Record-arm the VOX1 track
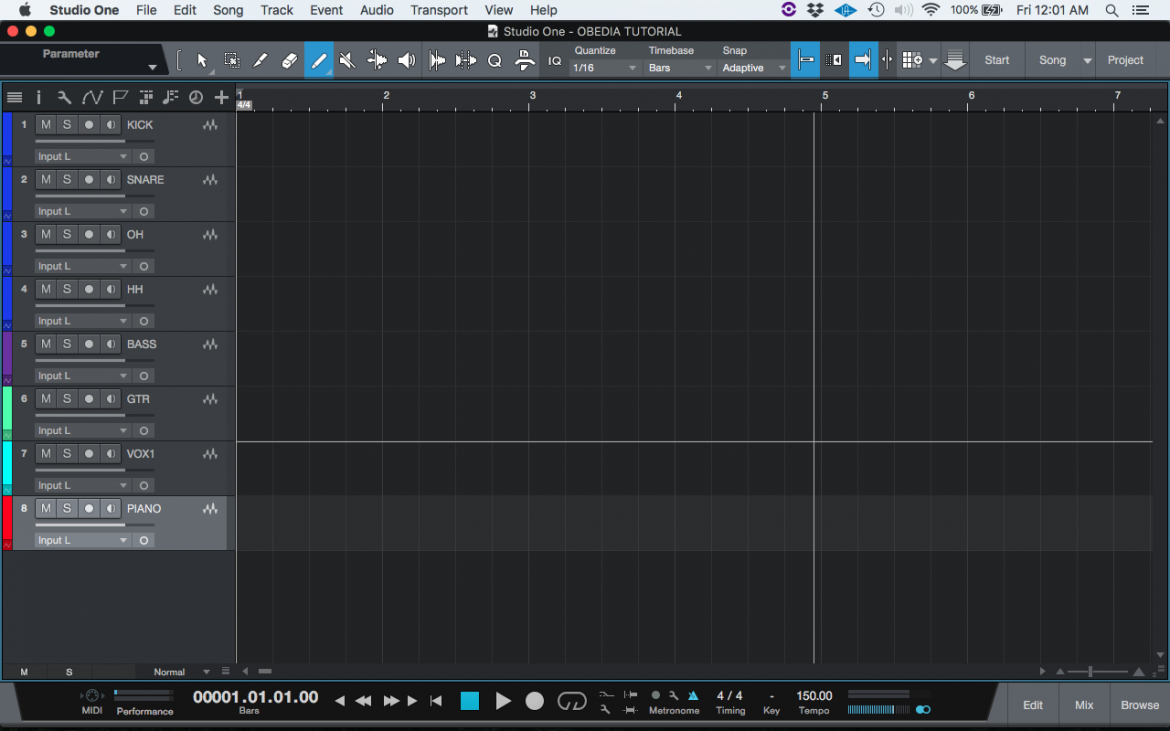 click(x=89, y=454)
